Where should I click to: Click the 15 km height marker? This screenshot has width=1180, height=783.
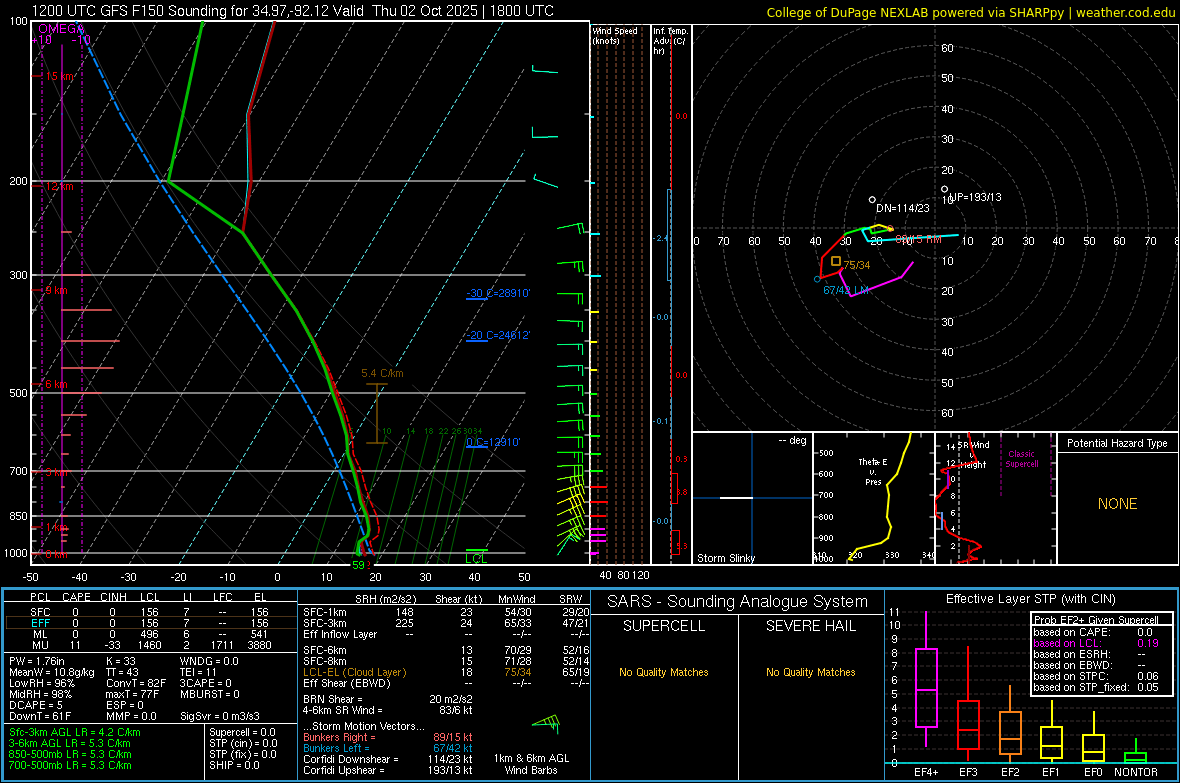[59, 76]
